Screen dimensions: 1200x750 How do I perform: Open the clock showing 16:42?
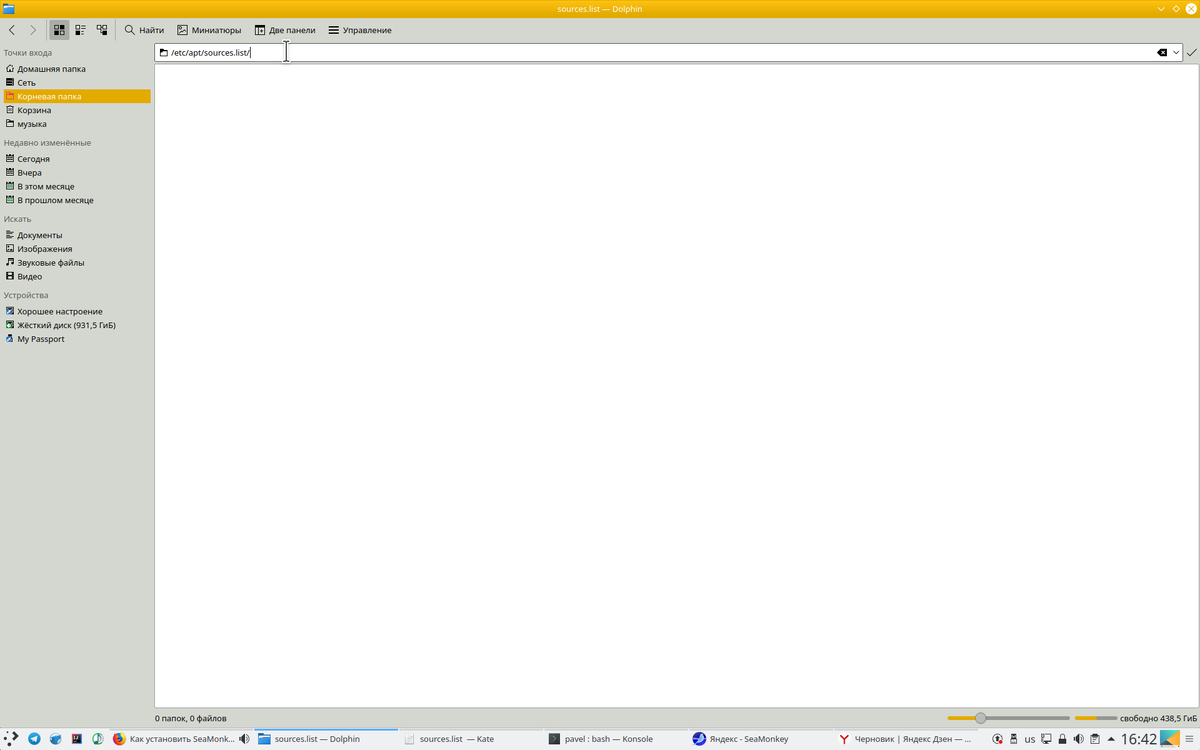click(1139, 739)
